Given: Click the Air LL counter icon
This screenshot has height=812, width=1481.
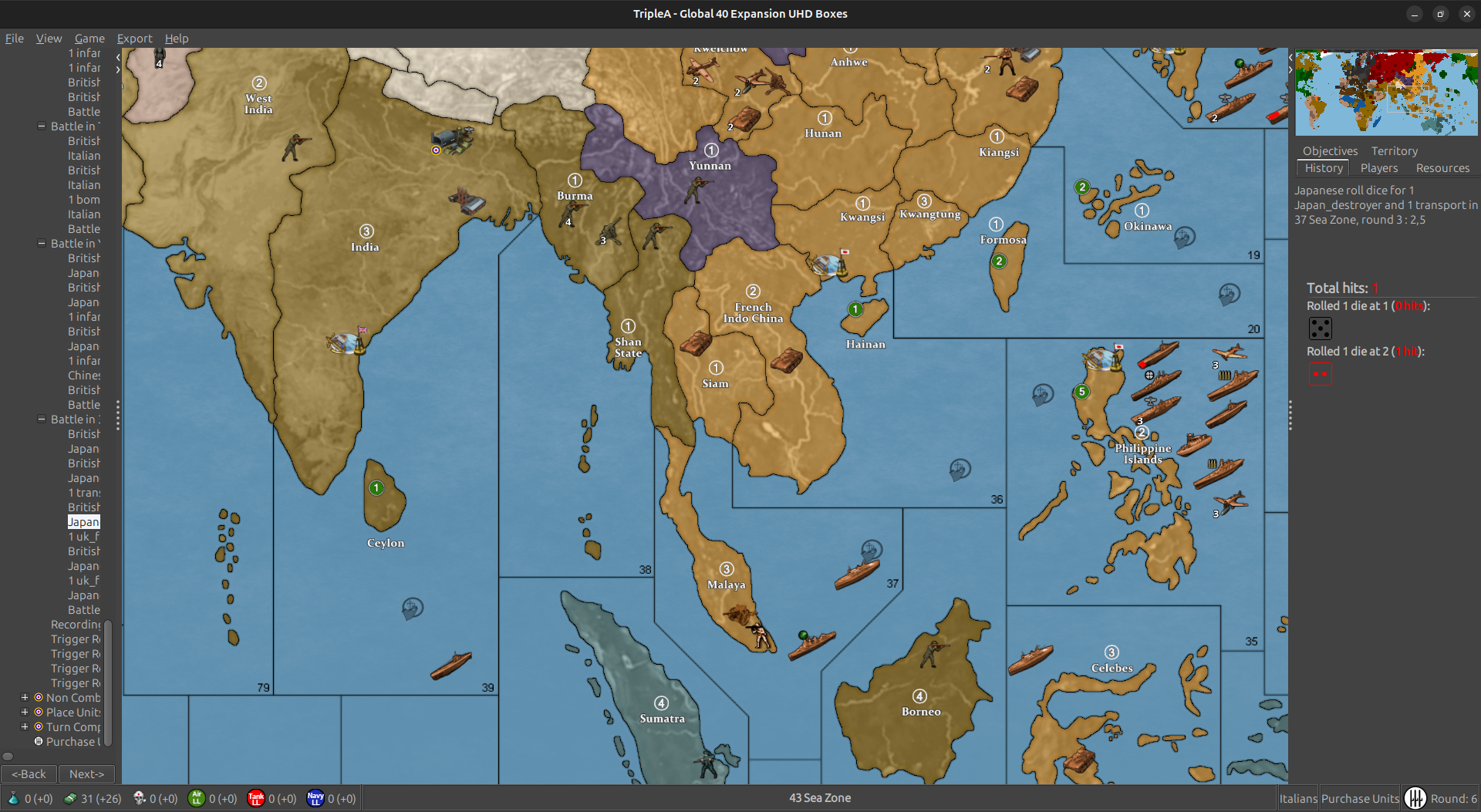Looking at the screenshot, I should tap(198, 798).
